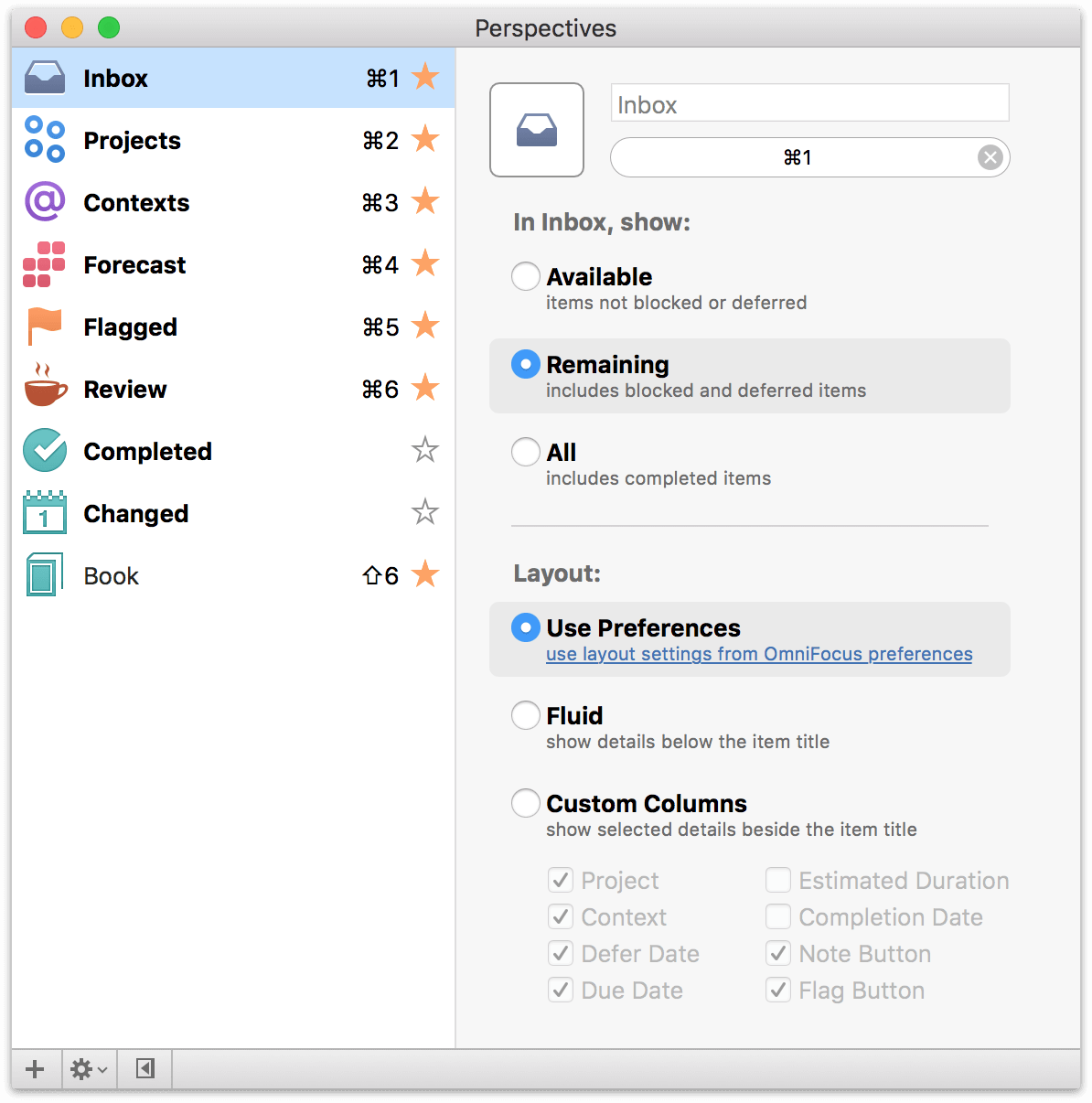This screenshot has width=1092, height=1103.
Task: Select the All radio button
Action: pyautogui.click(x=526, y=452)
